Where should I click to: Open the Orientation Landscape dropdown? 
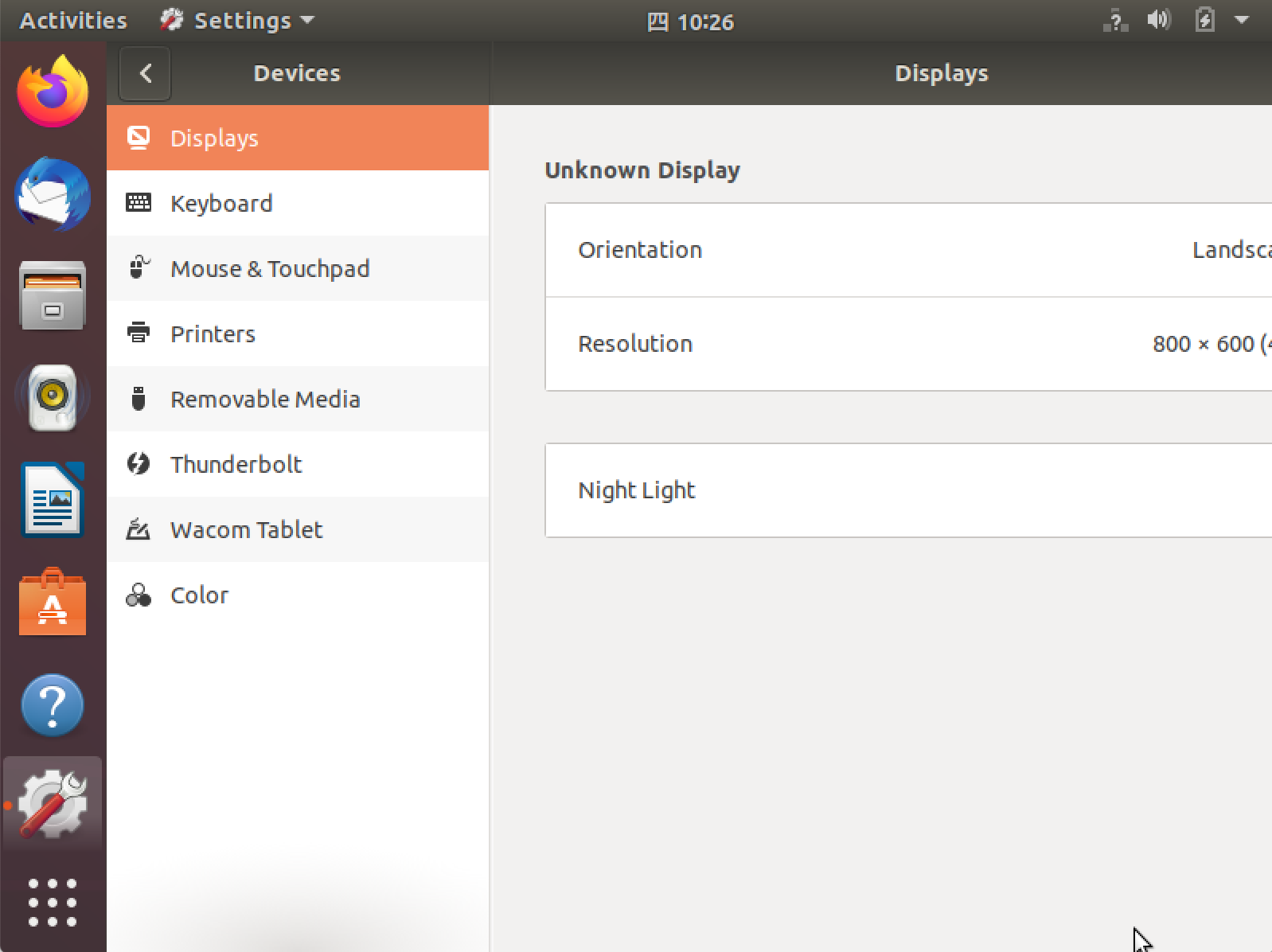908,250
